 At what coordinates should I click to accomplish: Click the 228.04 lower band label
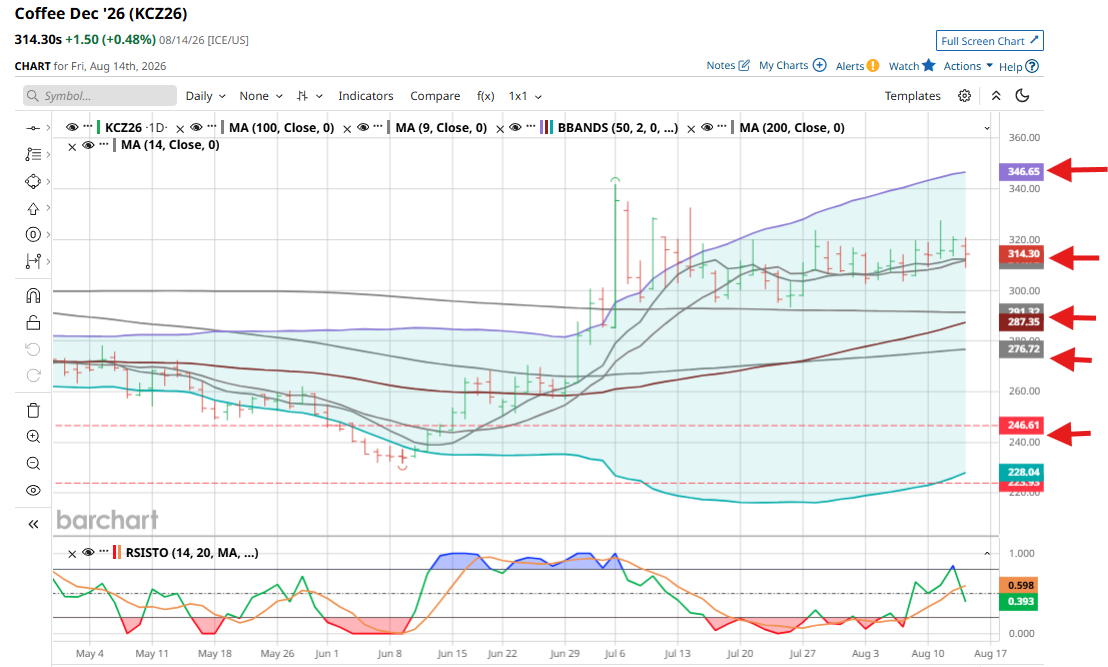[1021, 472]
